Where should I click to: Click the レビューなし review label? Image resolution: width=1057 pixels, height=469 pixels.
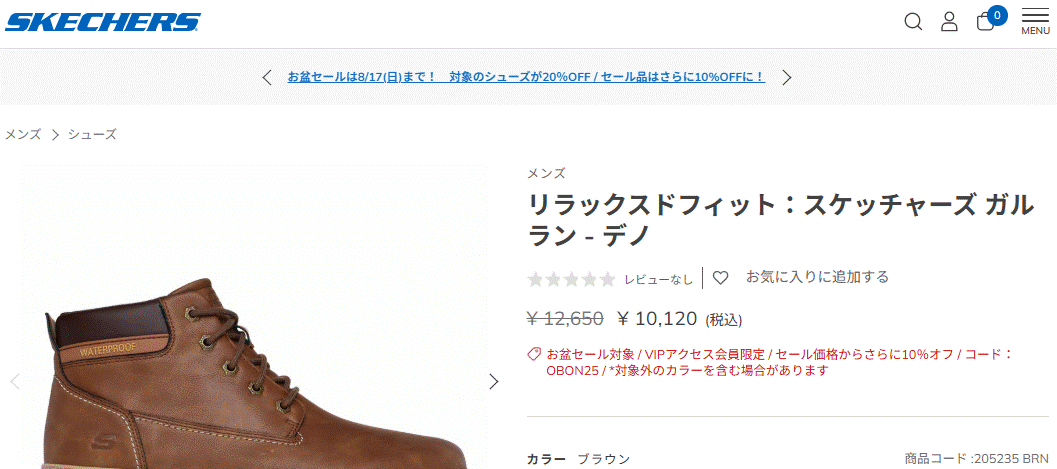pyautogui.click(x=659, y=279)
